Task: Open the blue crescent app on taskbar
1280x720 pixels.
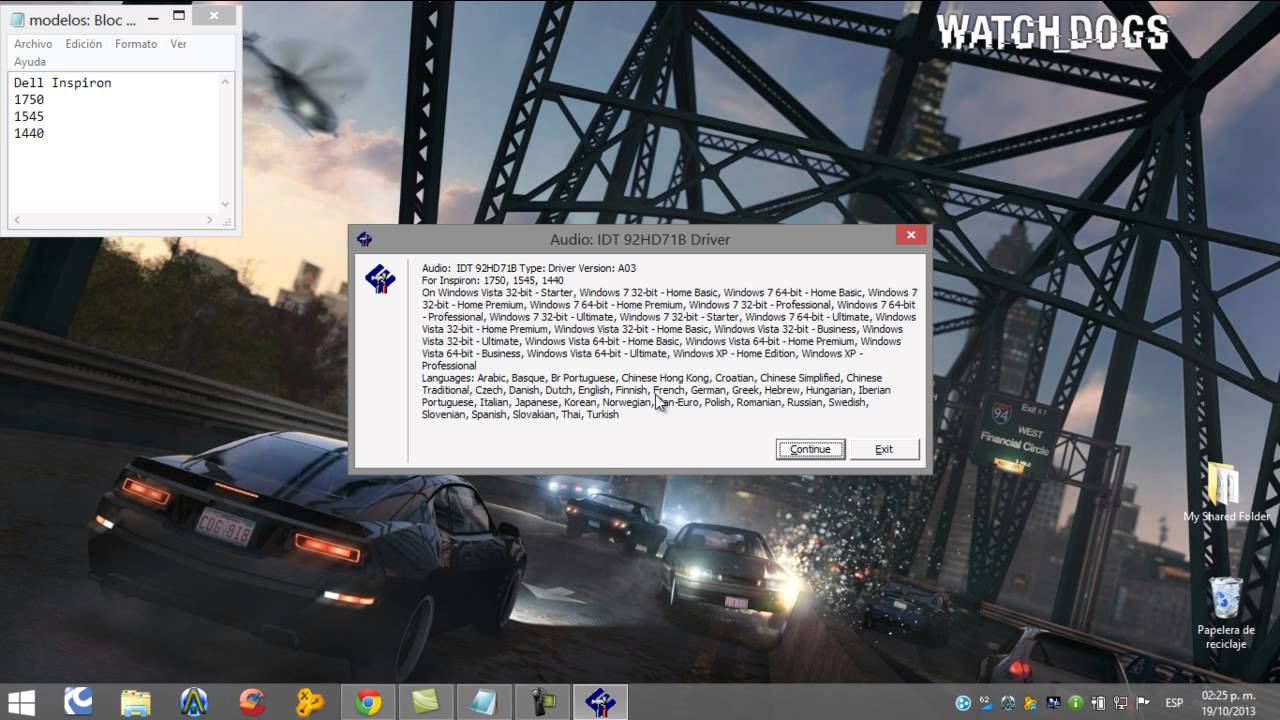Action: coord(78,702)
